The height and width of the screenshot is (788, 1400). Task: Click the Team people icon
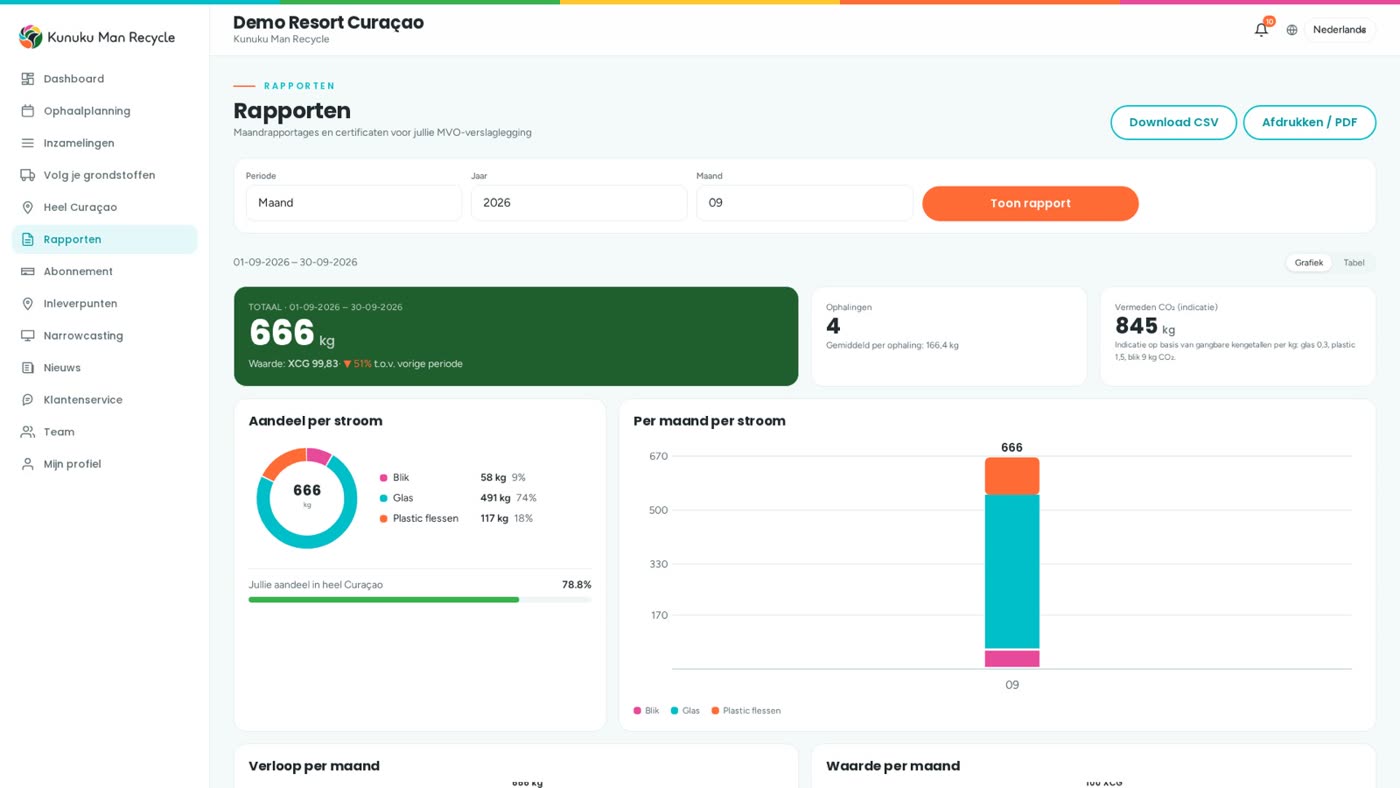28,431
